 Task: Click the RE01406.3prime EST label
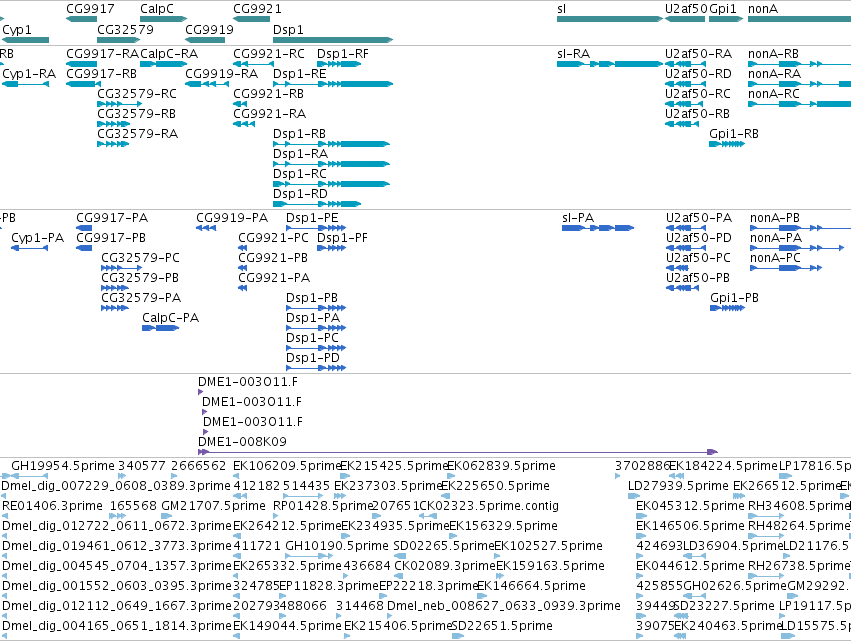(52, 505)
